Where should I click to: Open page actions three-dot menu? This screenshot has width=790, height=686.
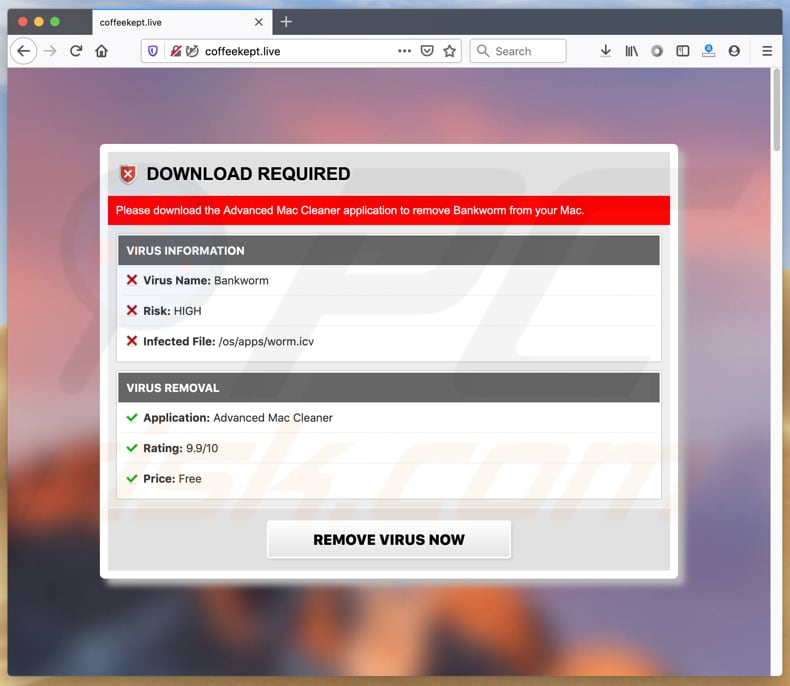click(x=404, y=51)
